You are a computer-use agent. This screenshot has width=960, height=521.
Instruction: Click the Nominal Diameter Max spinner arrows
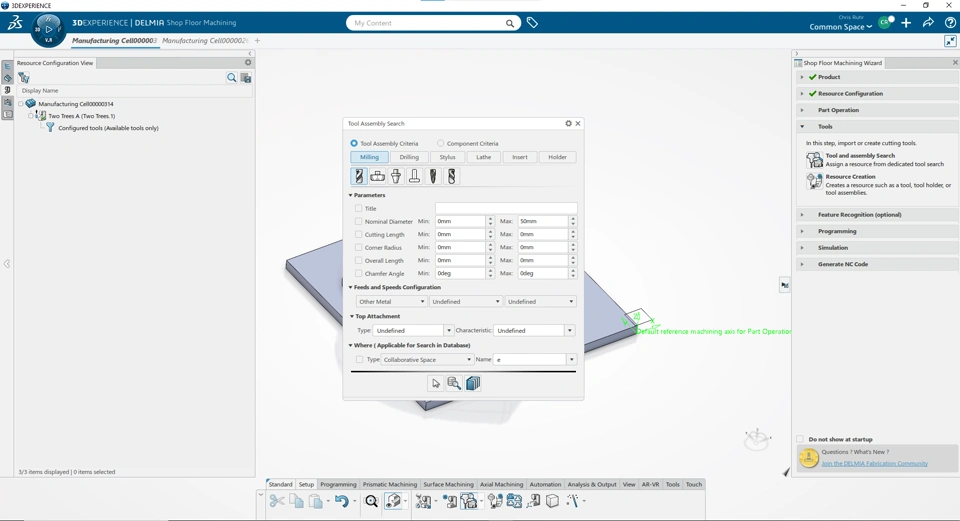pyautogui.click(x=573, y=221)
